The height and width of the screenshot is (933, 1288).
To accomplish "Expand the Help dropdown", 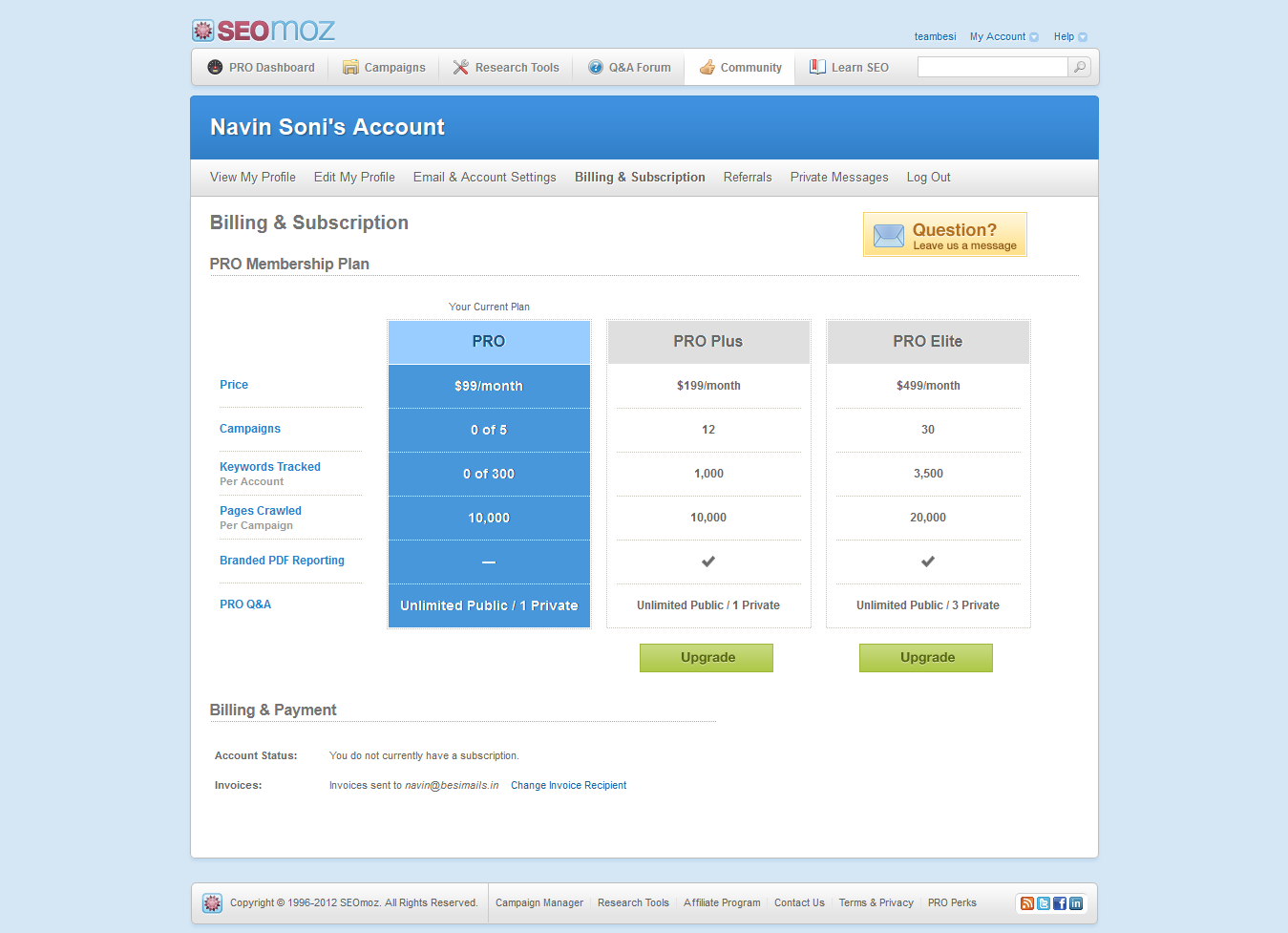I will coord(1069,37).
